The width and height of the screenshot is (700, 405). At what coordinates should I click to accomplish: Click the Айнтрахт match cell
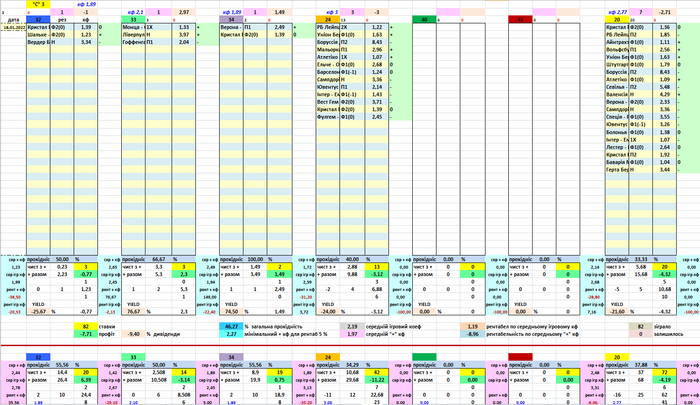pyautogui.click(x=617, y=42)
